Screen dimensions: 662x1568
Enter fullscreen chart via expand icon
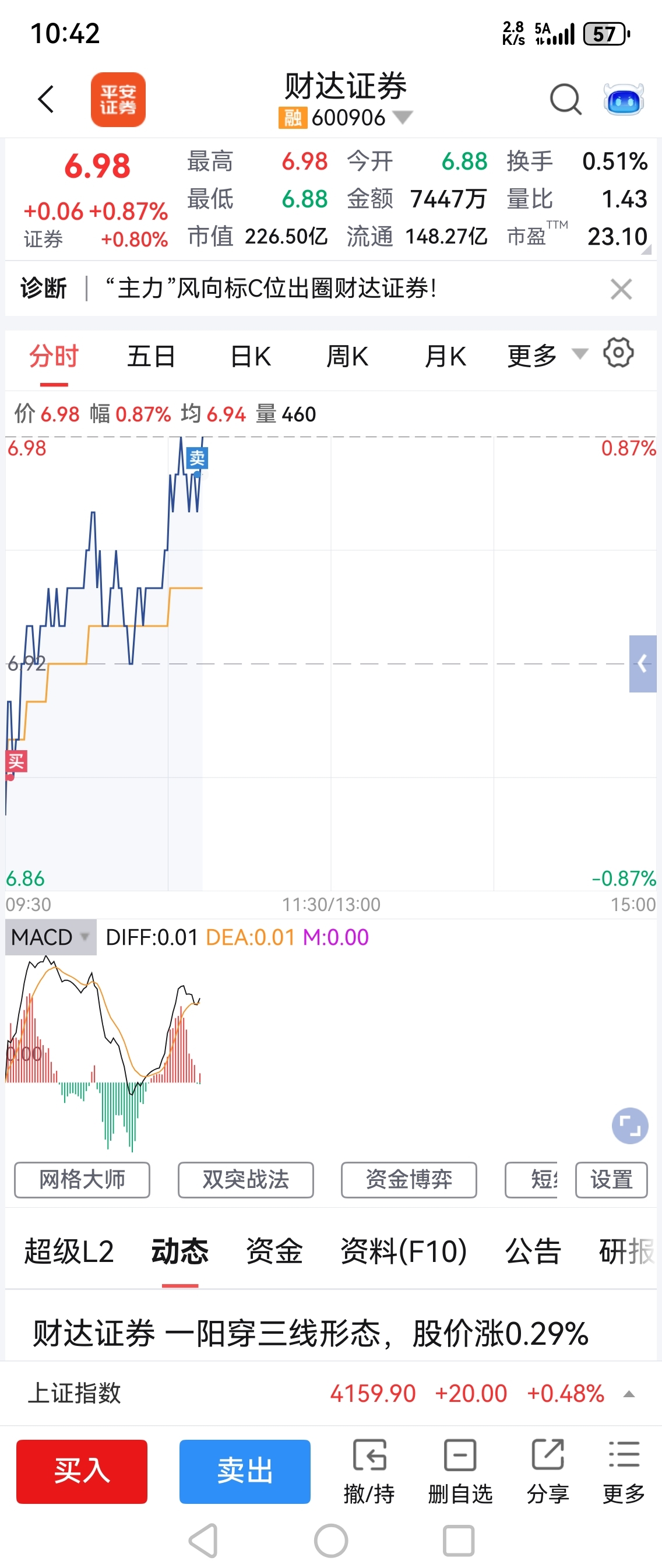630,1126
